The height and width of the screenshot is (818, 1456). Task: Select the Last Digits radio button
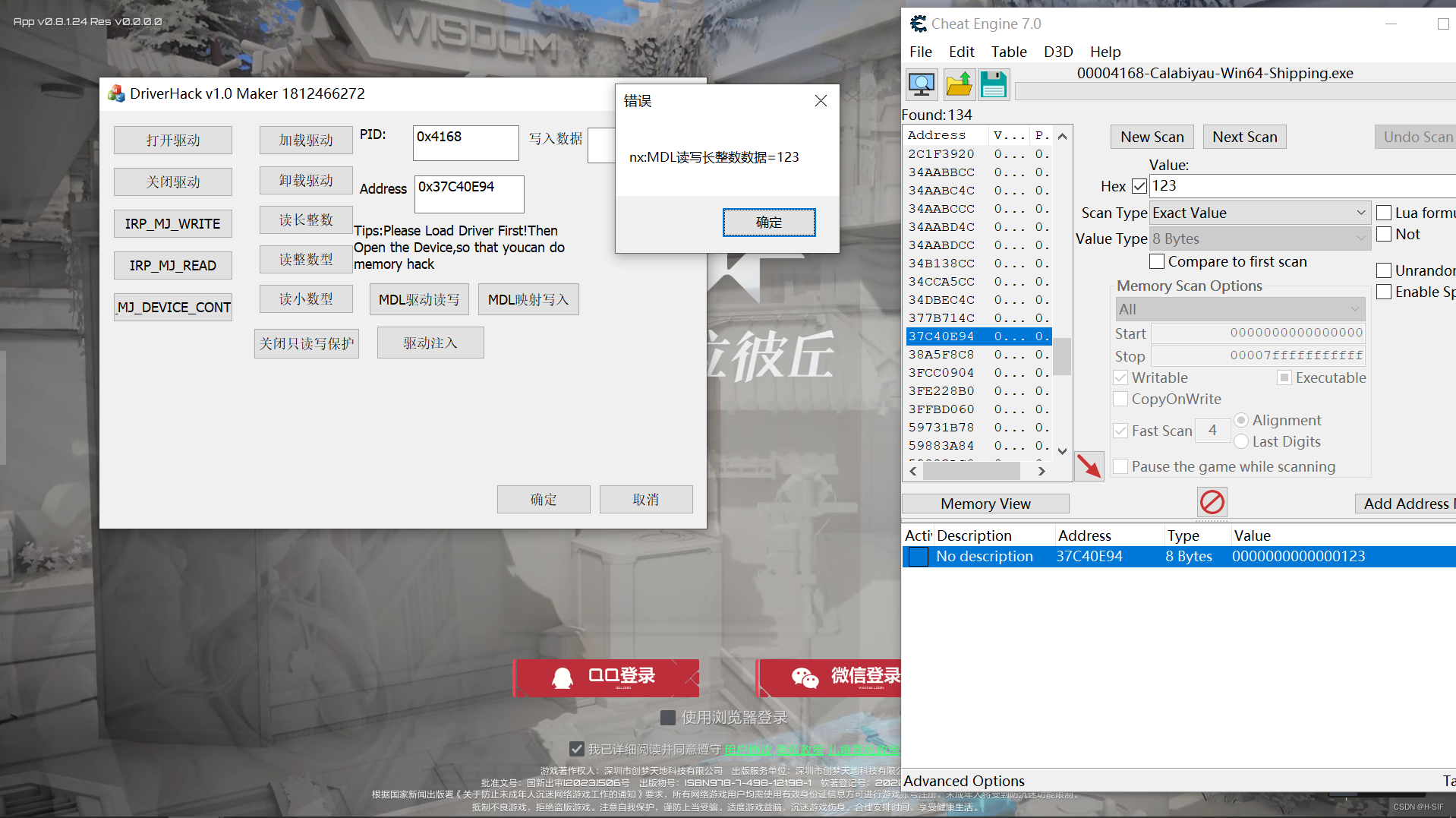tap(1241, 441)
